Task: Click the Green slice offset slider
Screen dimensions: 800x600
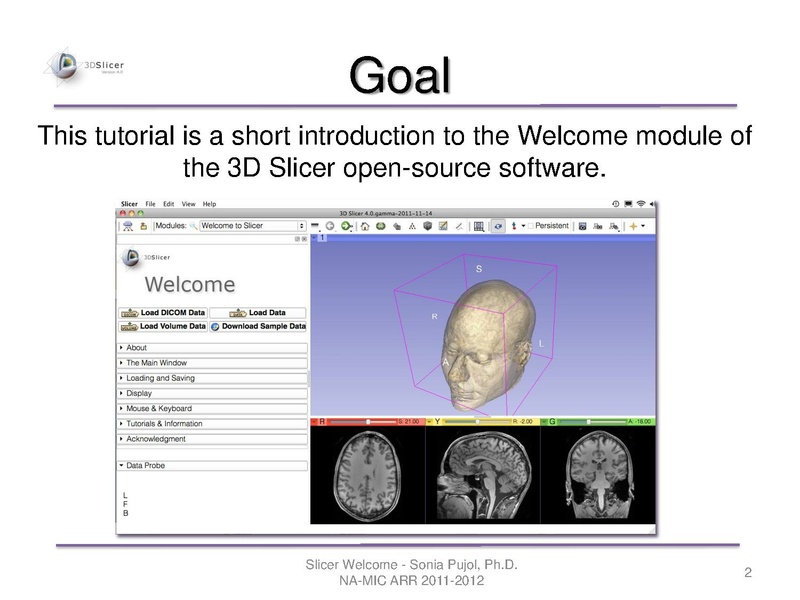Action: (x=592, y=421)
